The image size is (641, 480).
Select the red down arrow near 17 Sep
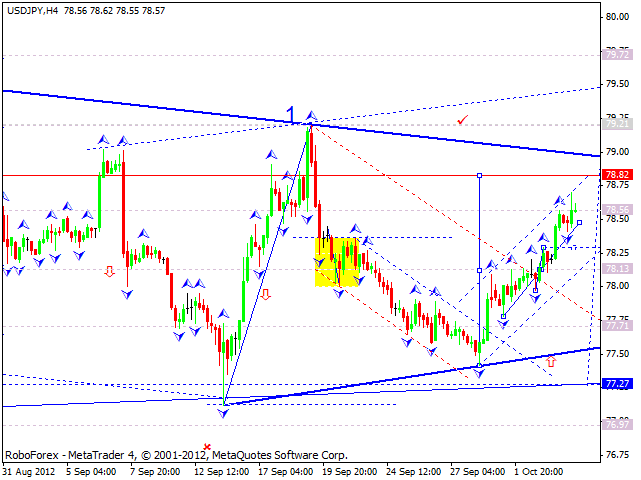coord(265,294)
